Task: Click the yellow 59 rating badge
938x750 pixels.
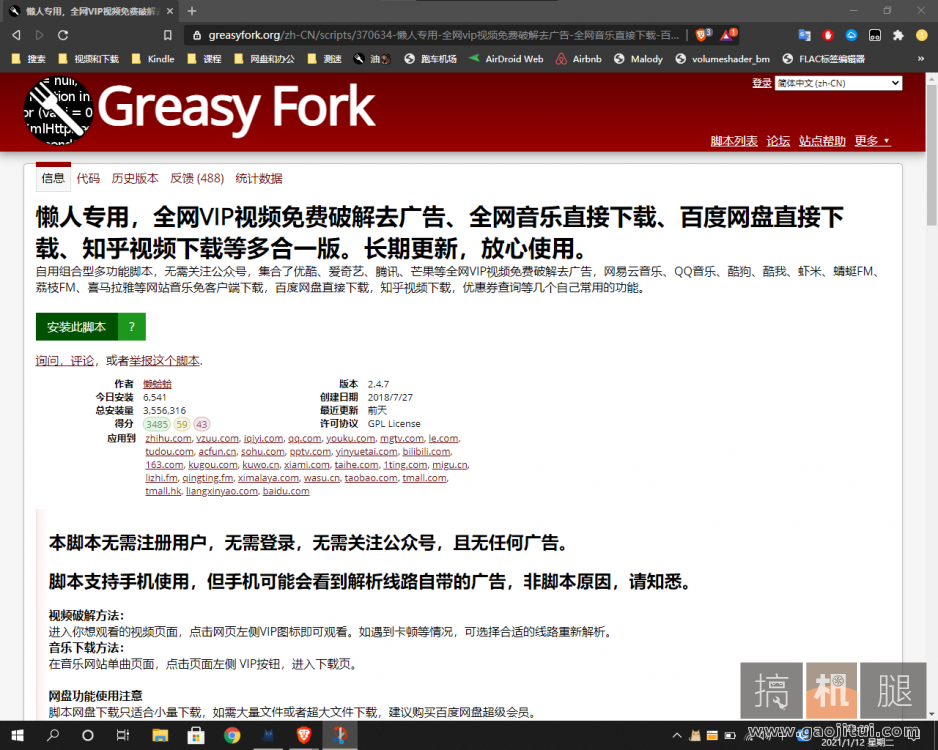Action: pyautogui.click(x=182, y=424)
